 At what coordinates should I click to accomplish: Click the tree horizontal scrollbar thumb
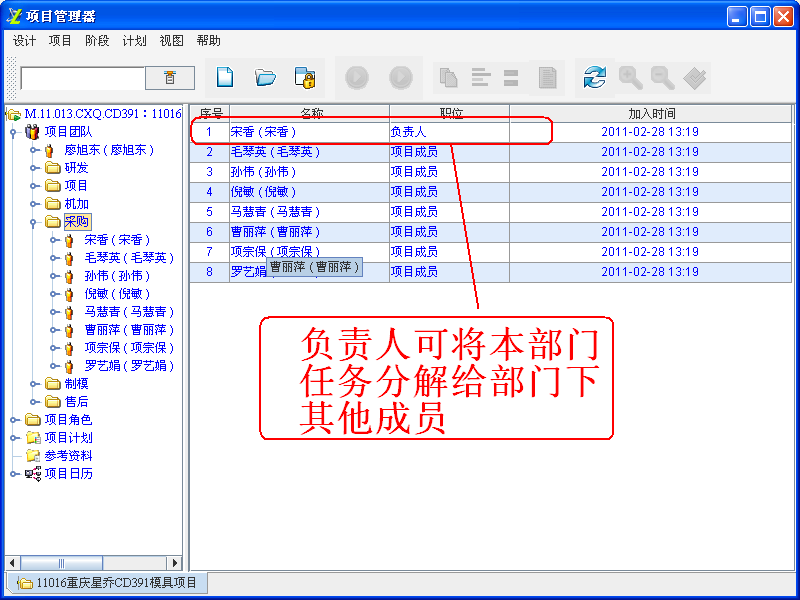tap(61, 563)
